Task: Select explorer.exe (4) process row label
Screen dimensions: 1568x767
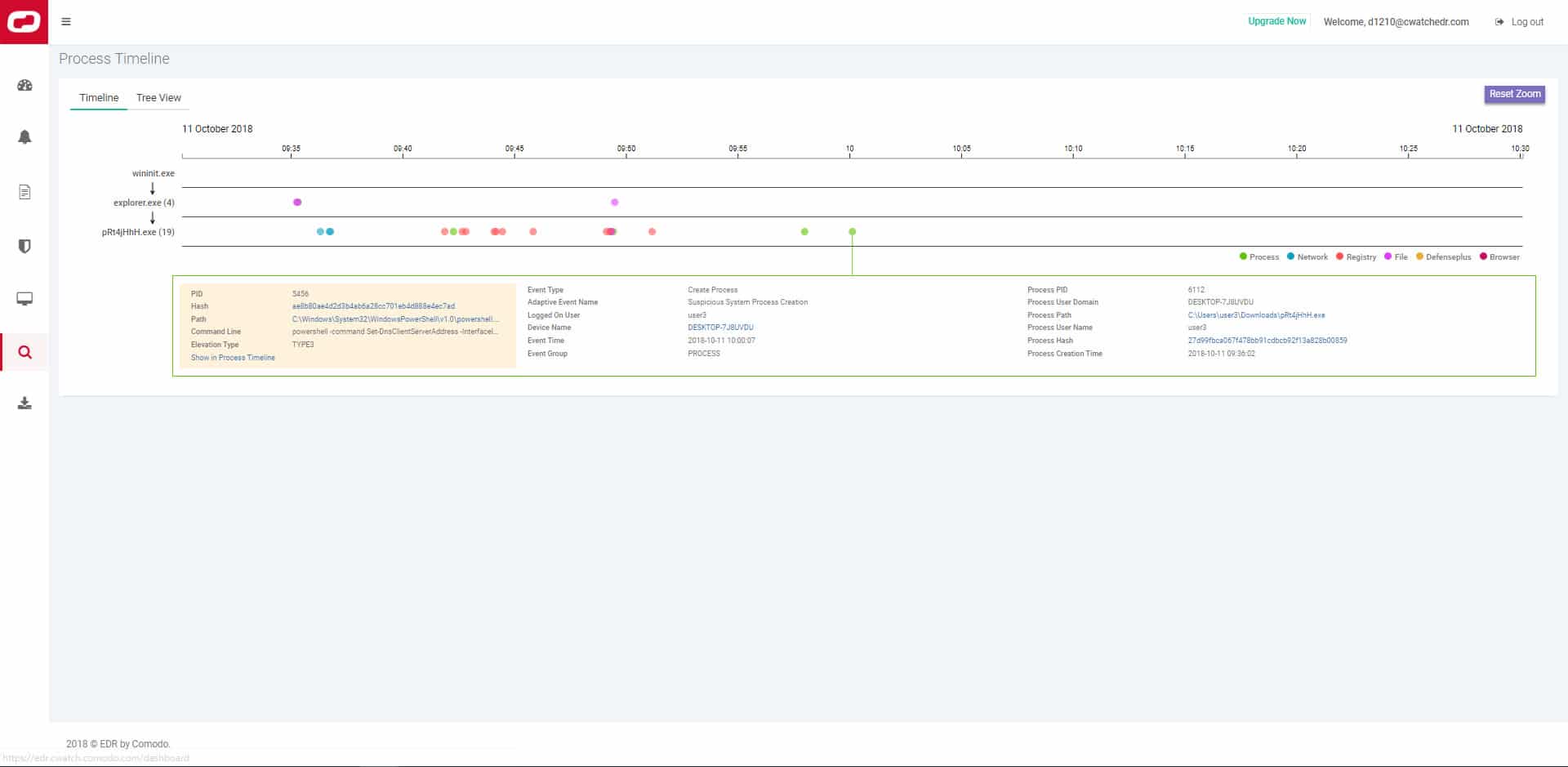Action: click(x=144, y=203)
